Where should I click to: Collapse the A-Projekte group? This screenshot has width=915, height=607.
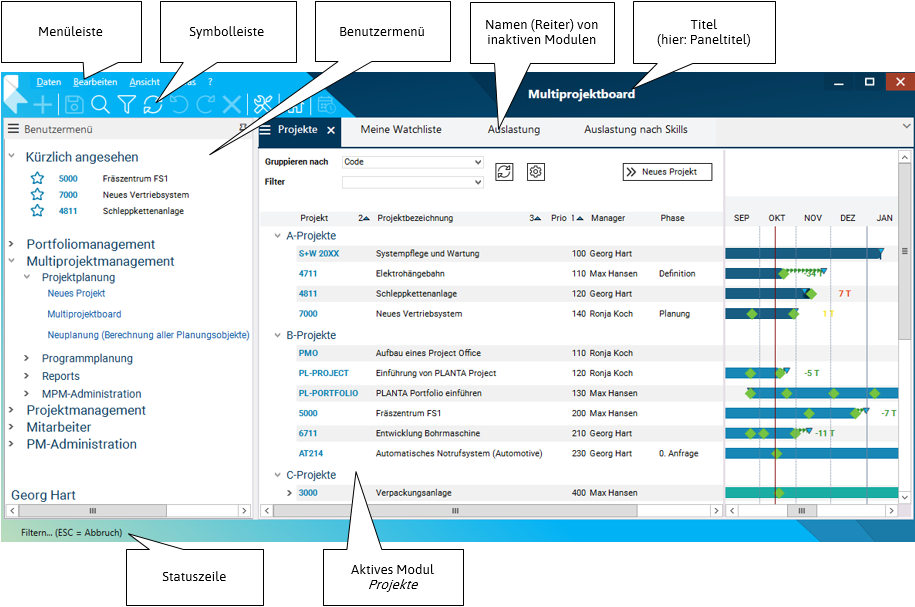click(x=277, y=236)
